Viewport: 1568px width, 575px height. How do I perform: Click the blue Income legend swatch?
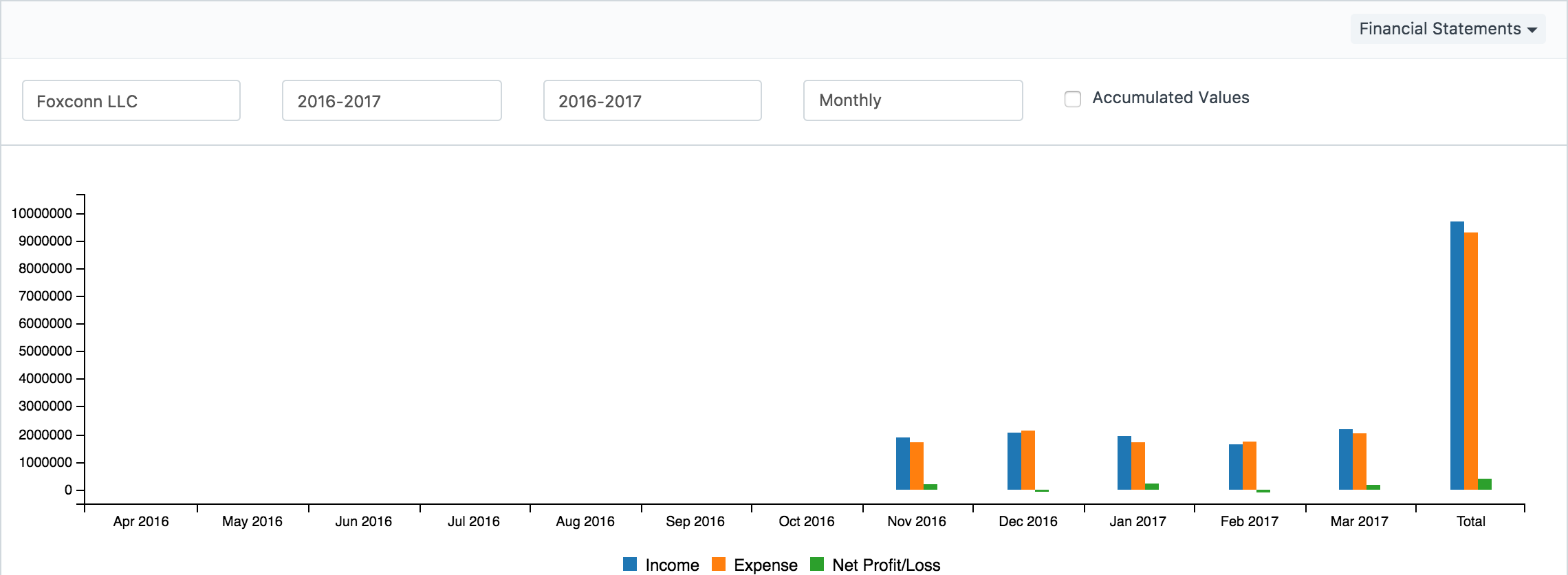click(629, 564)
